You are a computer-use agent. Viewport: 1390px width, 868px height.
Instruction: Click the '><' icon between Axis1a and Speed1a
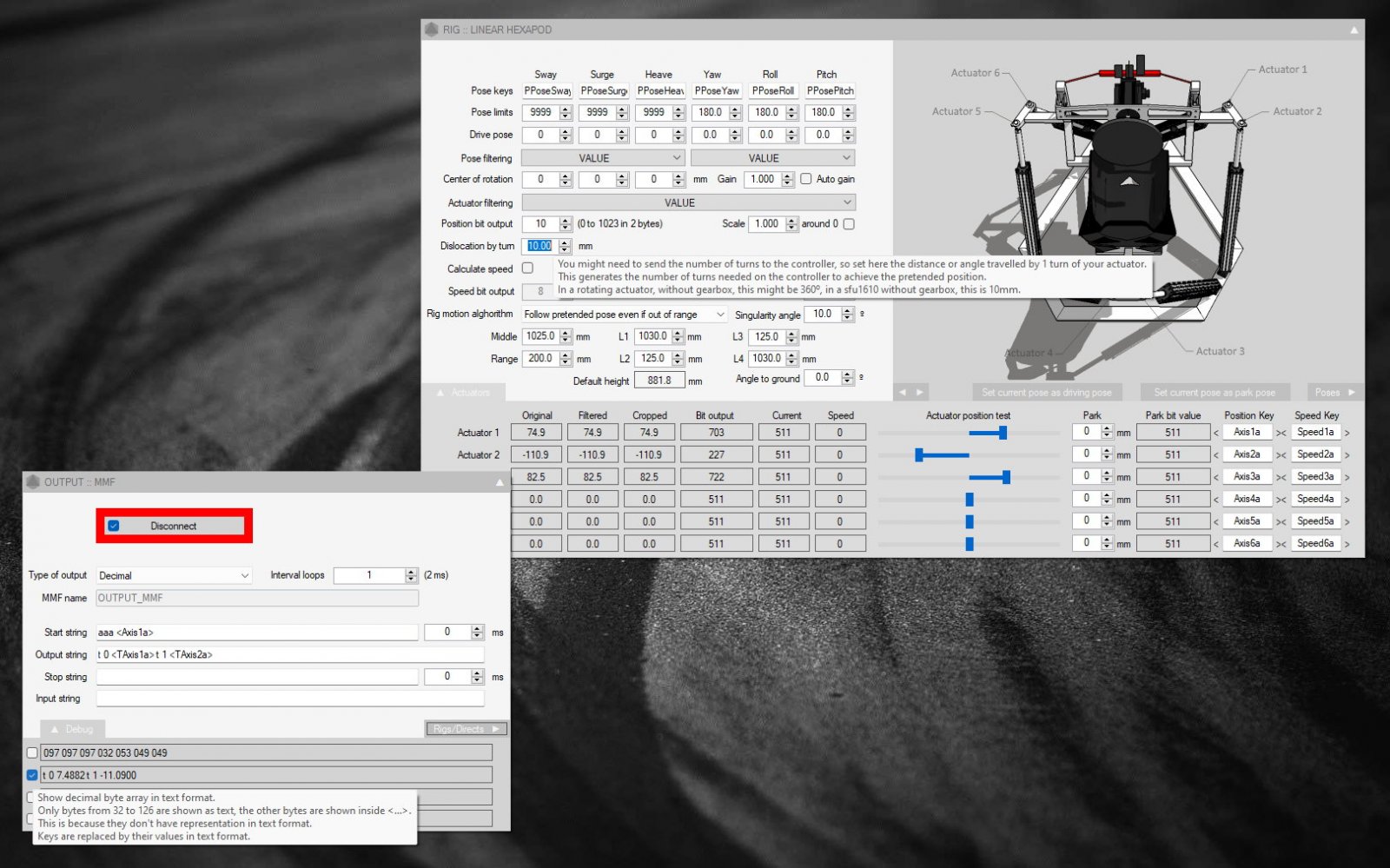pyautogui.click(x=1281, y=433)
